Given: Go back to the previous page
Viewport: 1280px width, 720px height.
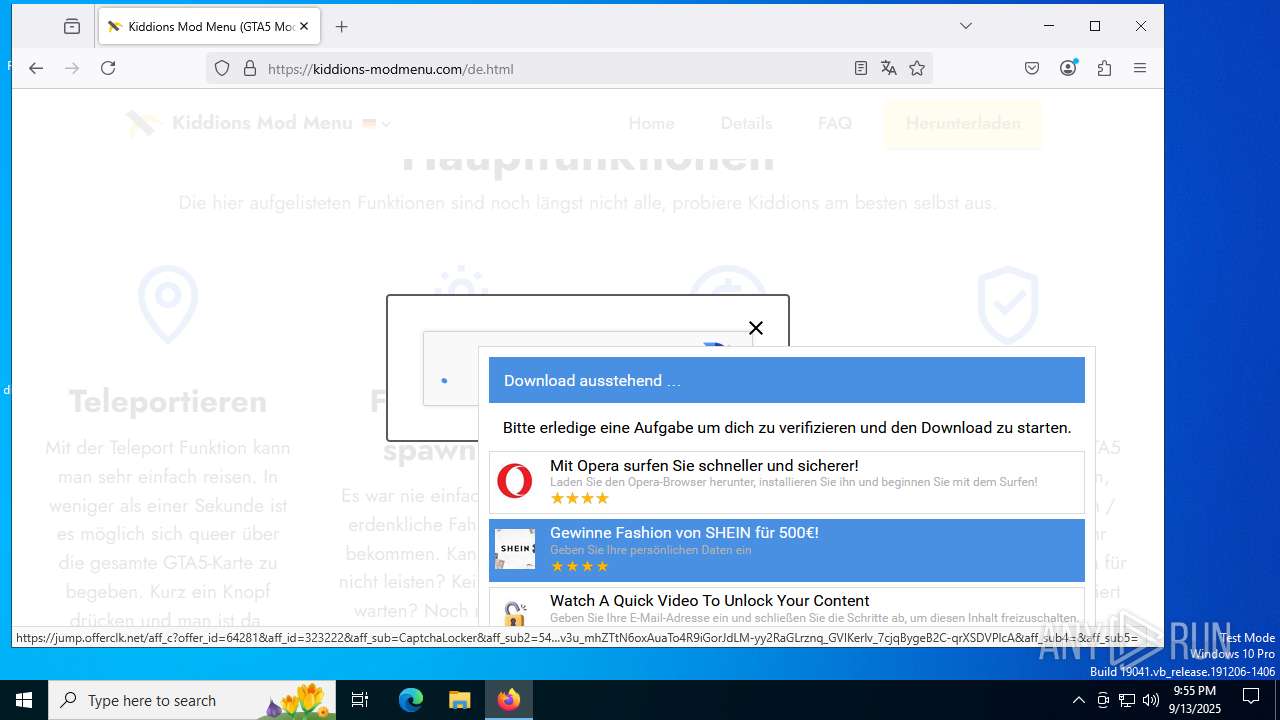Looking at the screenshot, I should click(x=36, y=68).
